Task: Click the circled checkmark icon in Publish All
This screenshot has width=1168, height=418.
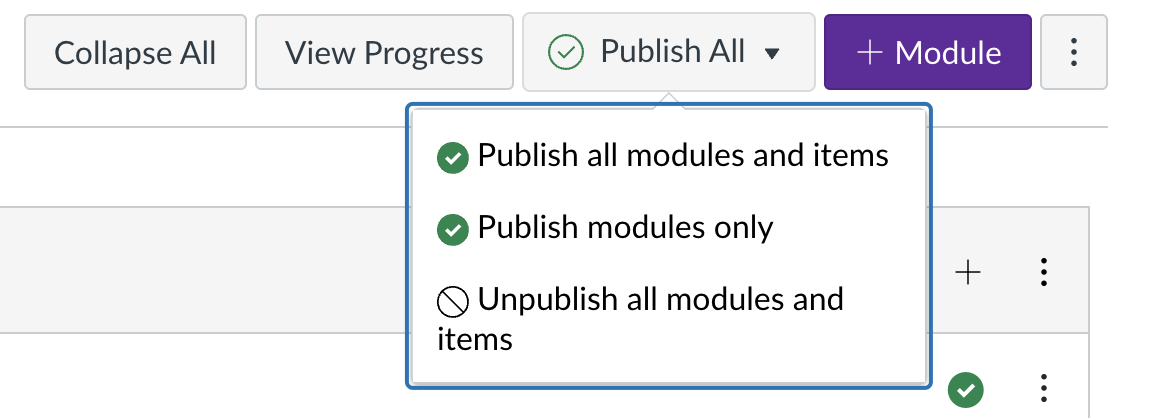Action: point(565,53)
